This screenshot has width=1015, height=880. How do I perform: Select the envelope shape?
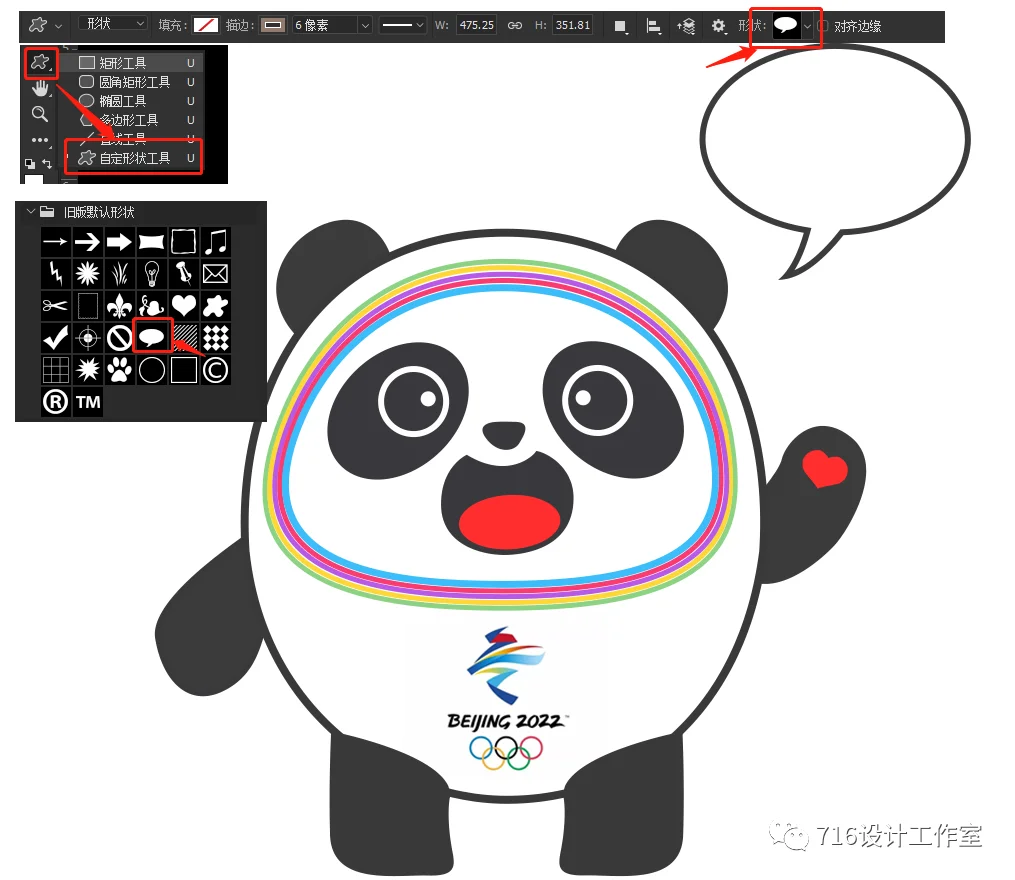click(x=216, y=274)
